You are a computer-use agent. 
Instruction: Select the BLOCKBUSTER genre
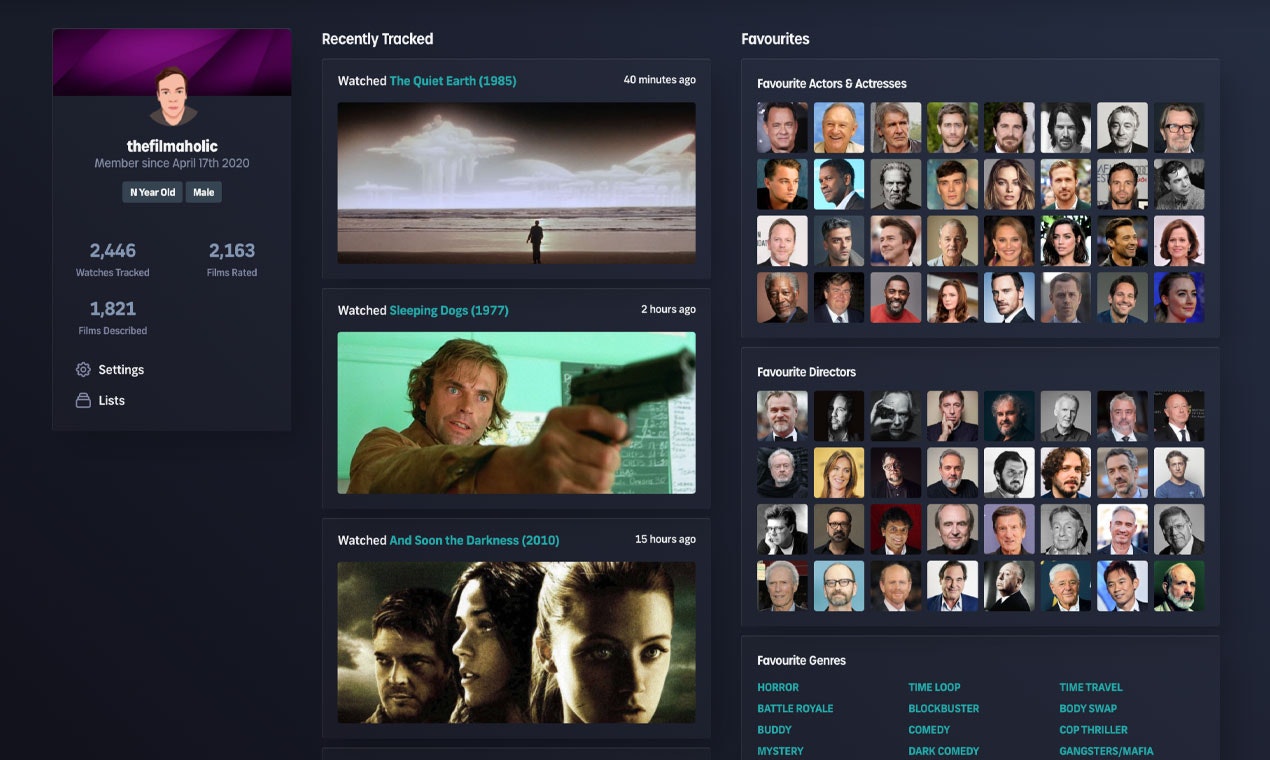pyautogui.click(x=944, y=709)
